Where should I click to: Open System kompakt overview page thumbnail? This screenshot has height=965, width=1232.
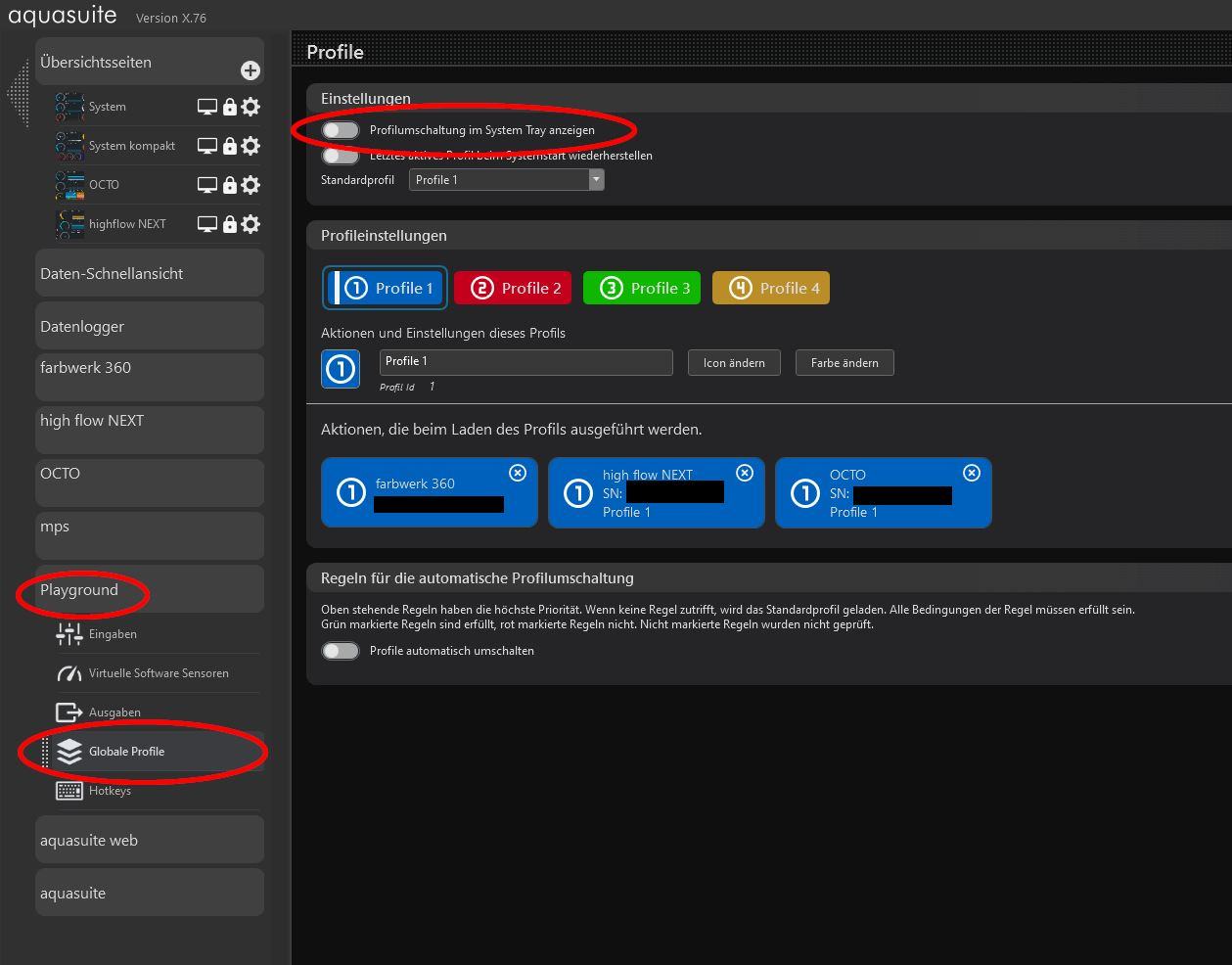69,146
